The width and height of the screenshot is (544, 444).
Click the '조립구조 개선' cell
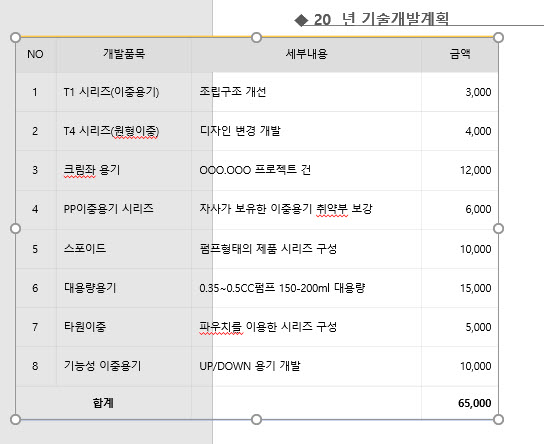click(x=306, y=92)
